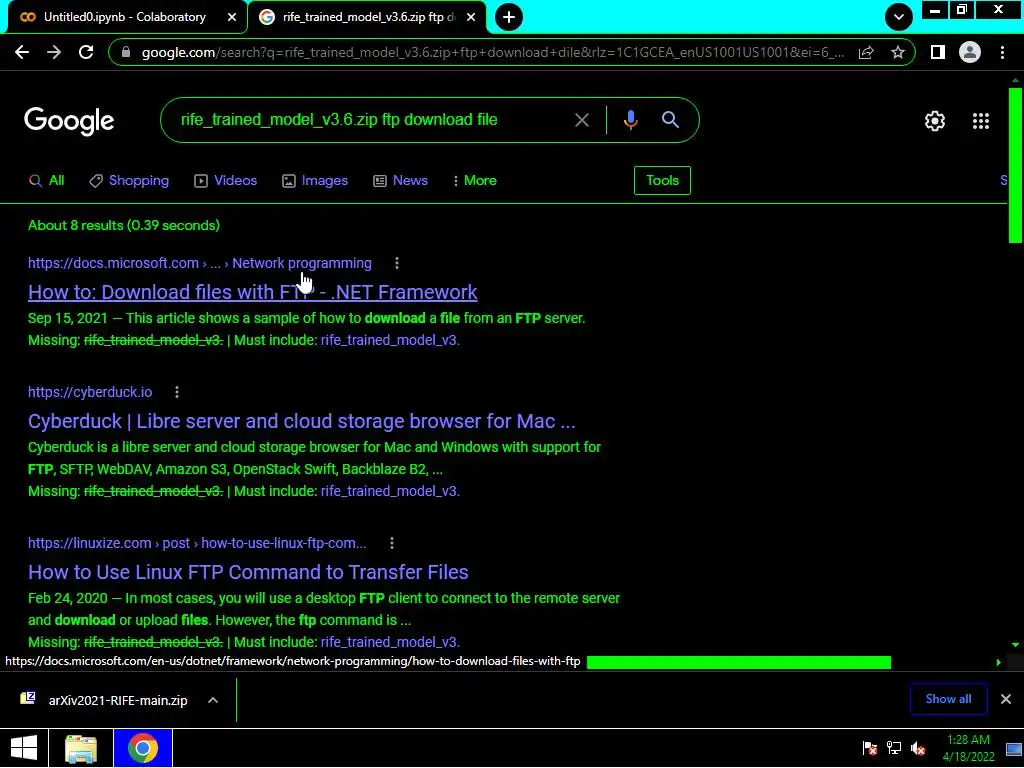The height and width of the screenshot is (768, 1024).
Task: Open the cyberduck.io URL
Action: click(x=90, y=392)
